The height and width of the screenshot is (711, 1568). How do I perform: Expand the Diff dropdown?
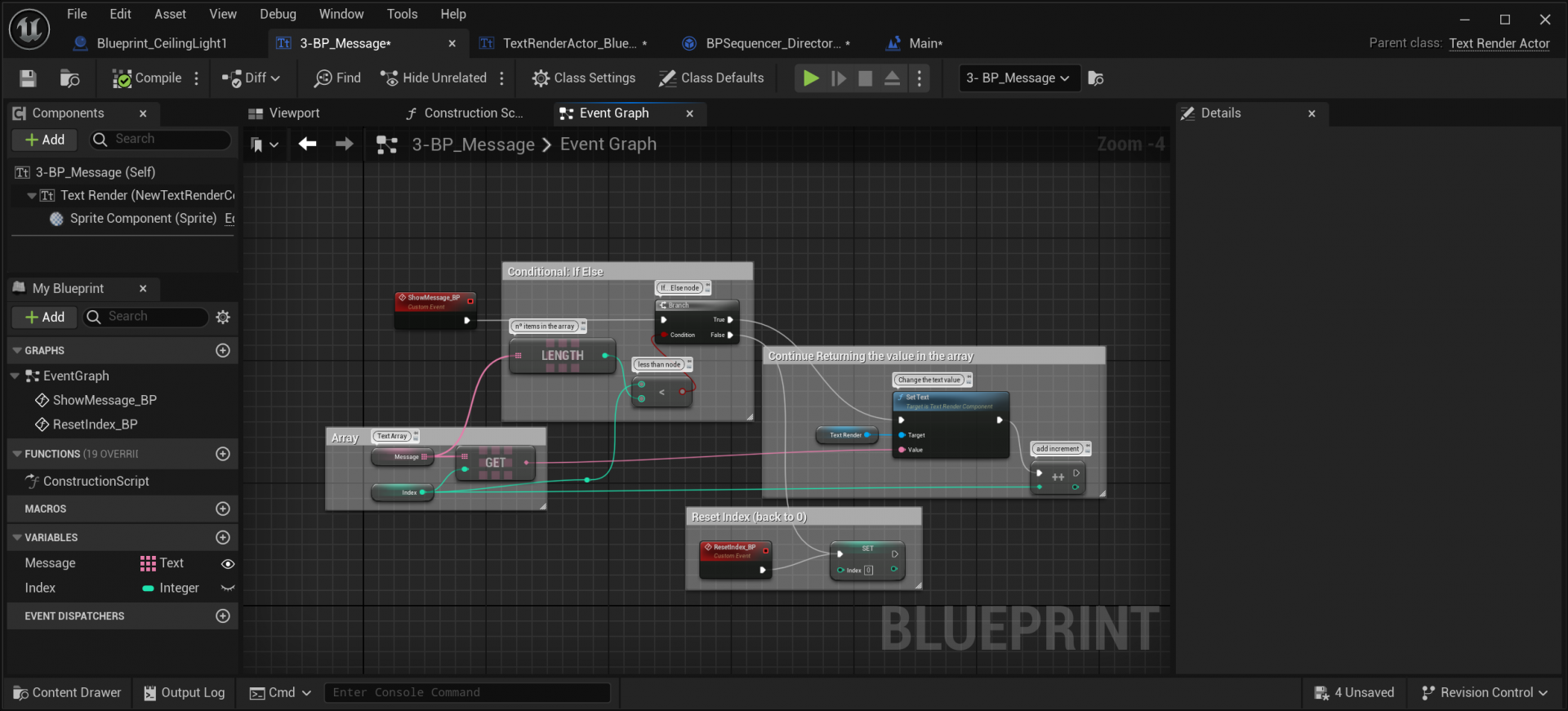275,78
